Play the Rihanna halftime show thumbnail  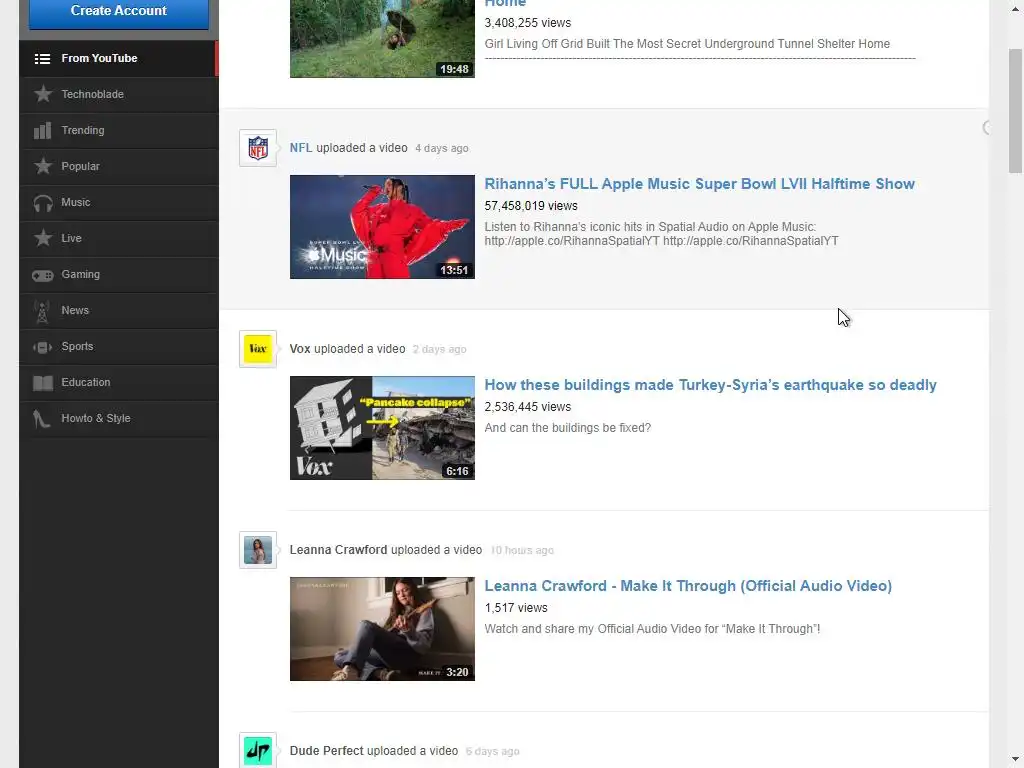coord(382,227)
